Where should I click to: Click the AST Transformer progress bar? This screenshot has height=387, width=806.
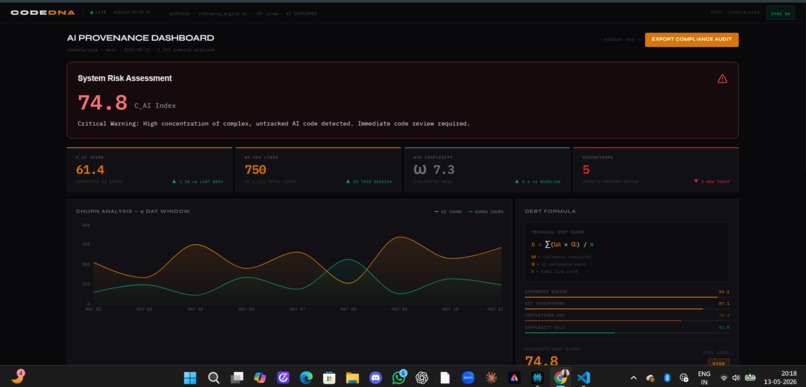(x=627, y=309)
